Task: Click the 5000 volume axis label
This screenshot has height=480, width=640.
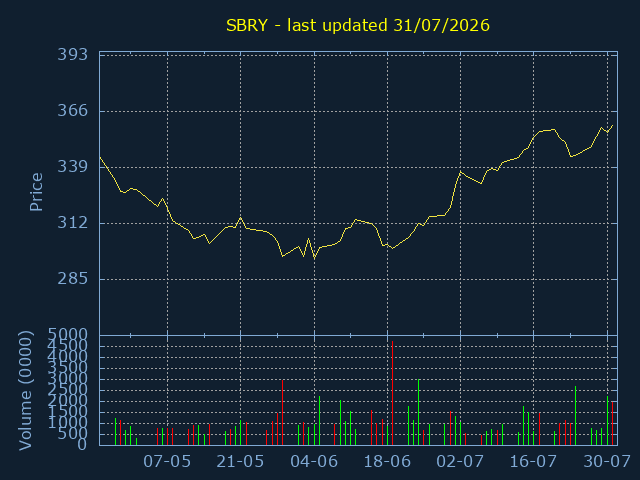Action: pyautogui.click(x=68, y=335)
